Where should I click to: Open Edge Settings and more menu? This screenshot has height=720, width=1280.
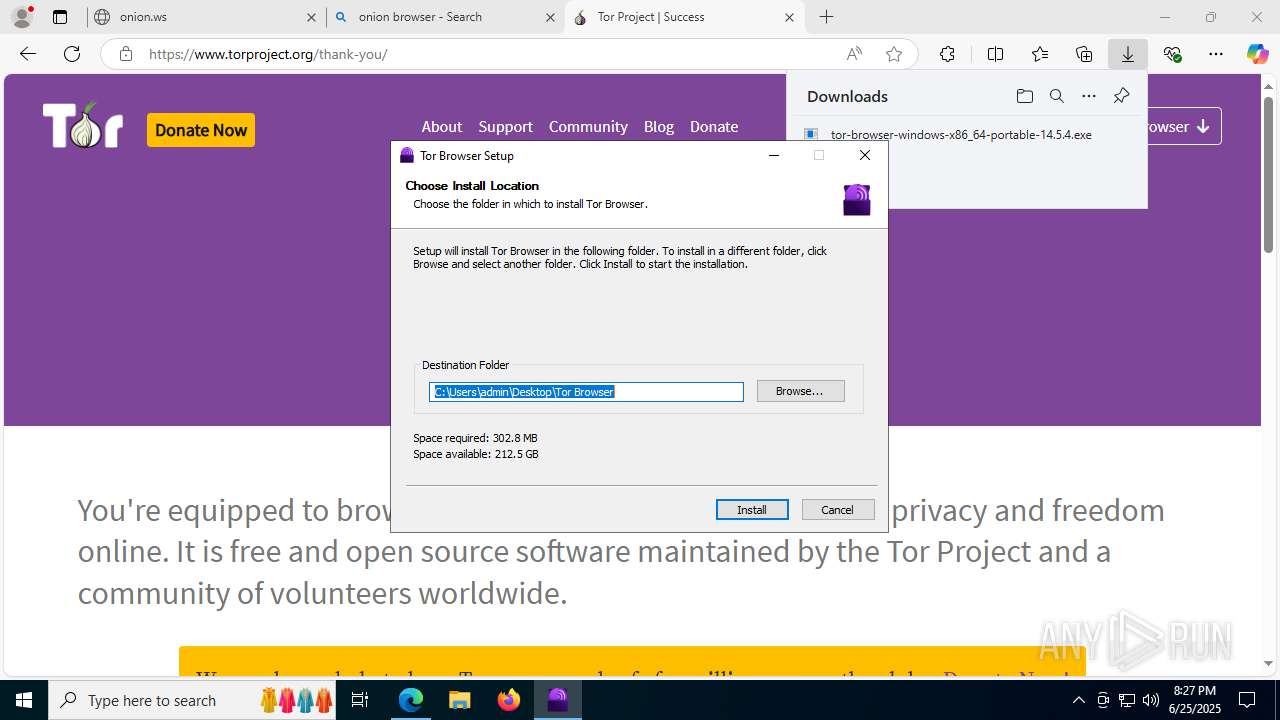[1216, 54]
